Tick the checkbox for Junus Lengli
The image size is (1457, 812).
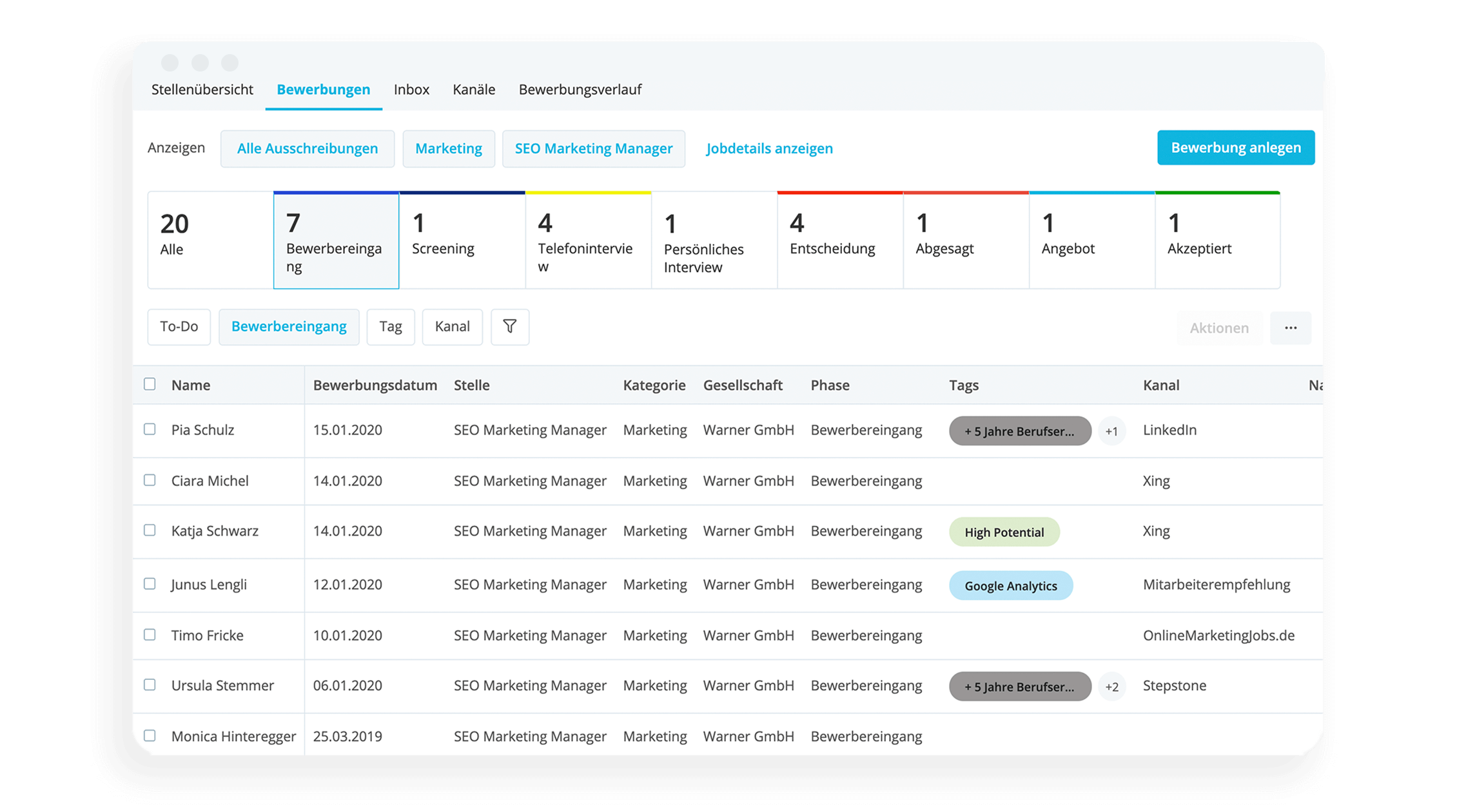pyautogui.click(x=150, y=584)
